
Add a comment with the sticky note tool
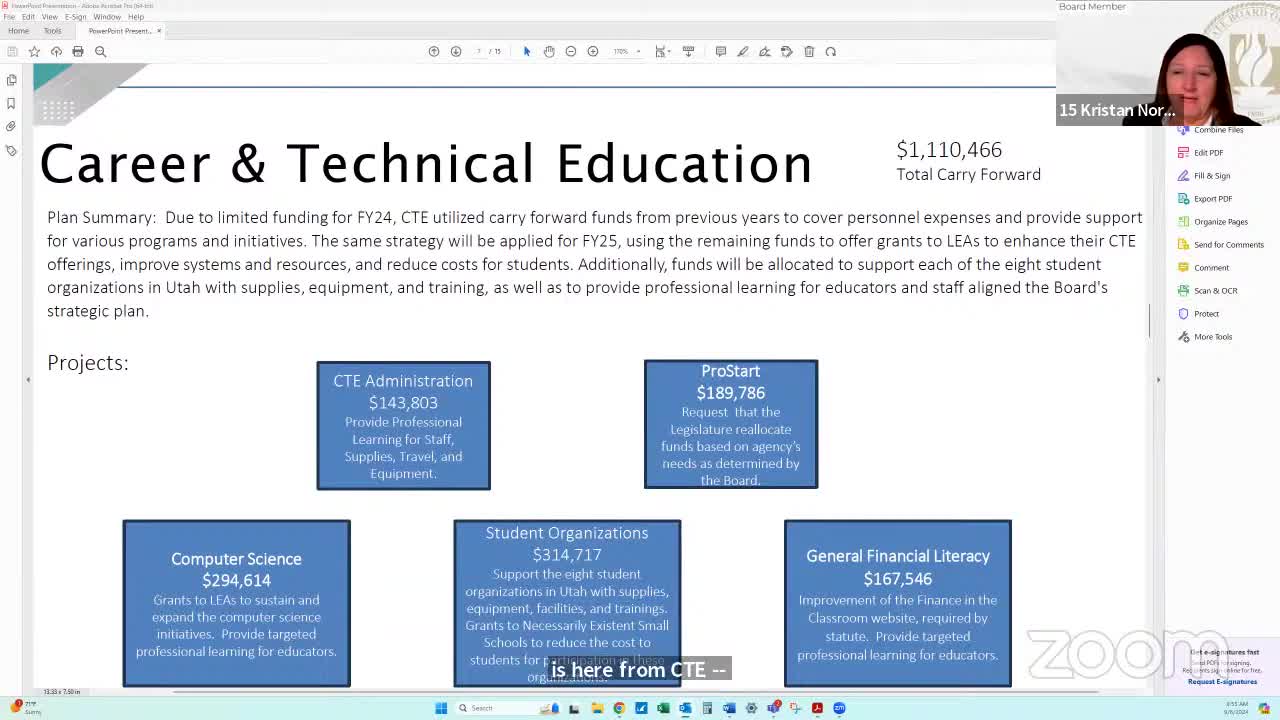pos(721,51)
